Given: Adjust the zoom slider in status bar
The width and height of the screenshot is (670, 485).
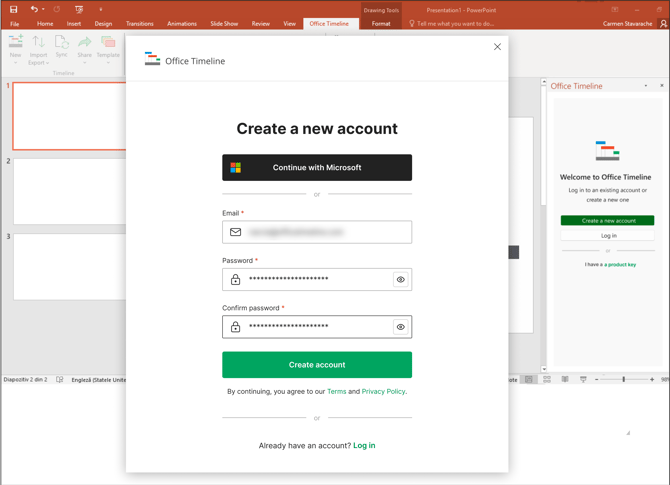Looking at the screenshot, I should [624, 380].
